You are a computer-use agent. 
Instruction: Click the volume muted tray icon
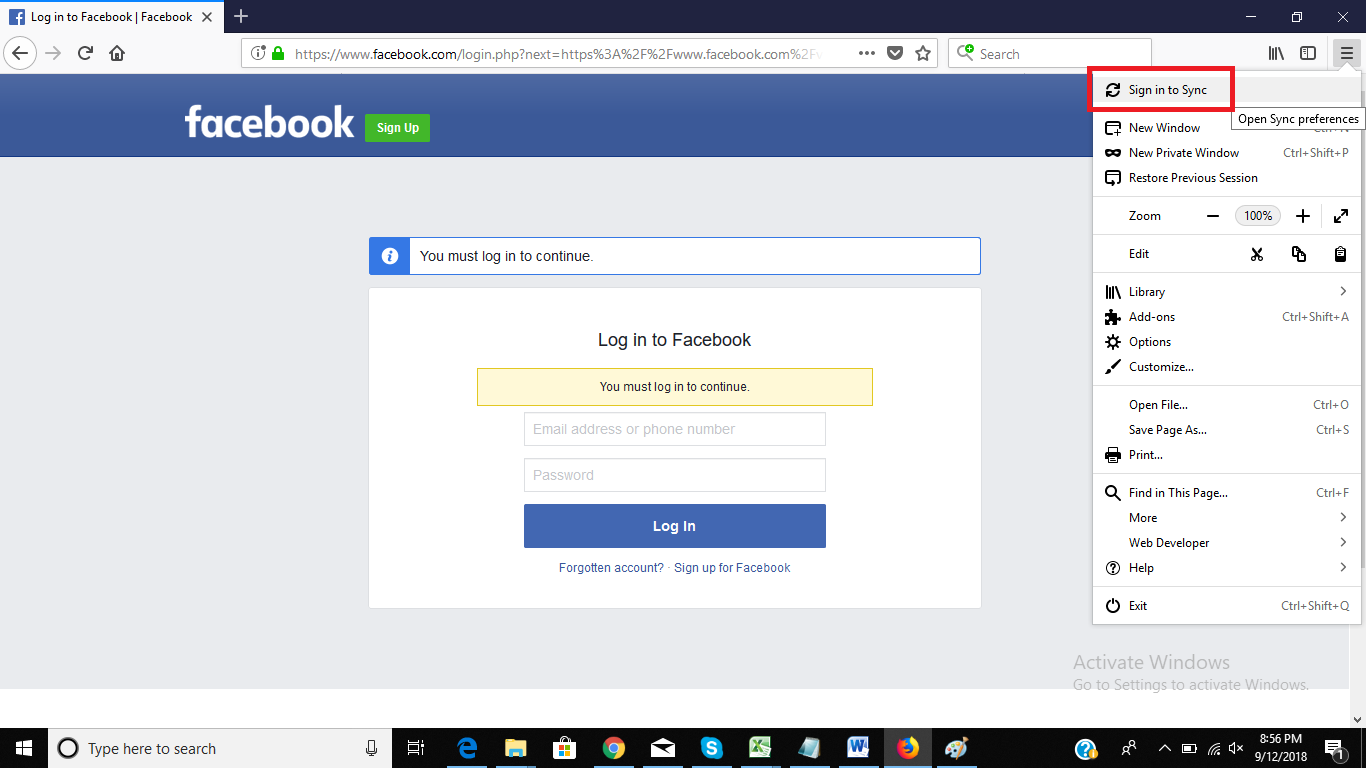(1237, 748)
